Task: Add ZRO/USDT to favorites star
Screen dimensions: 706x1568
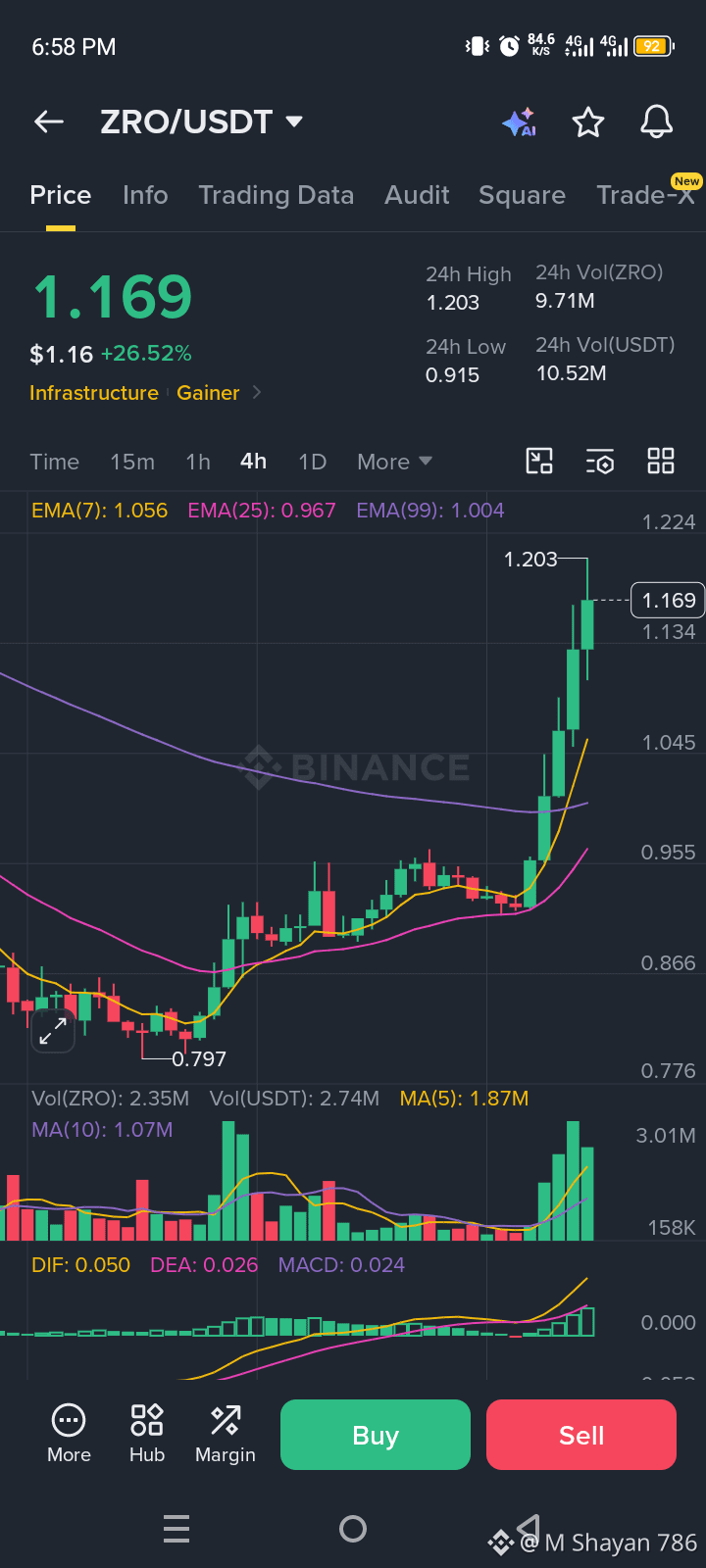Action: tap(588, 122)
